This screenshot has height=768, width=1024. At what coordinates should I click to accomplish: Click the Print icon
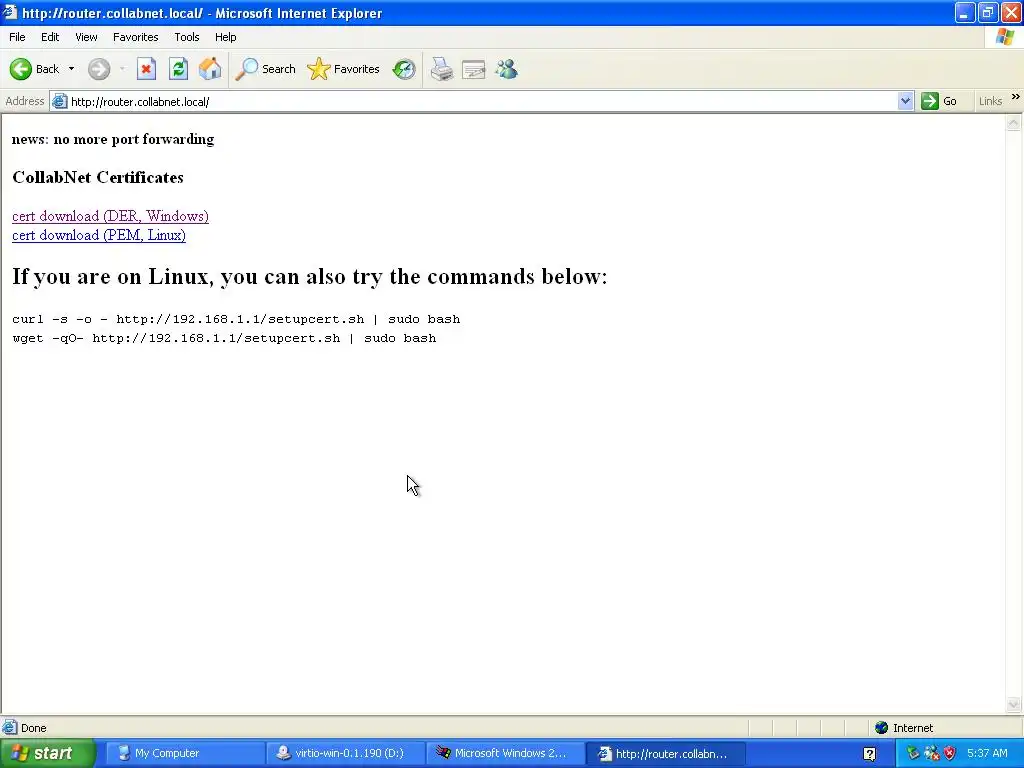pyautogui.click(x=442, y=69)
